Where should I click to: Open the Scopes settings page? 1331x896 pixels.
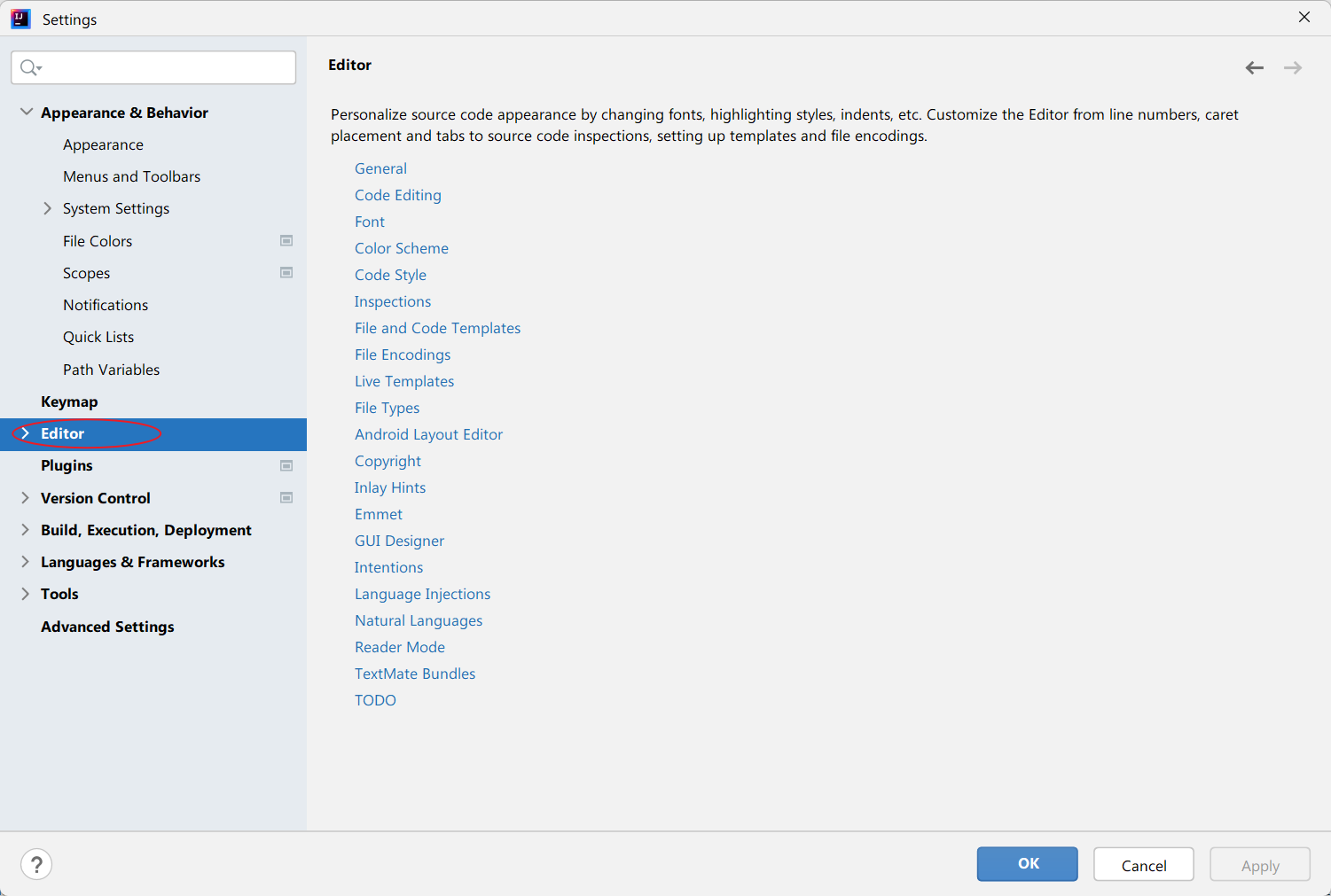[87, 273]
